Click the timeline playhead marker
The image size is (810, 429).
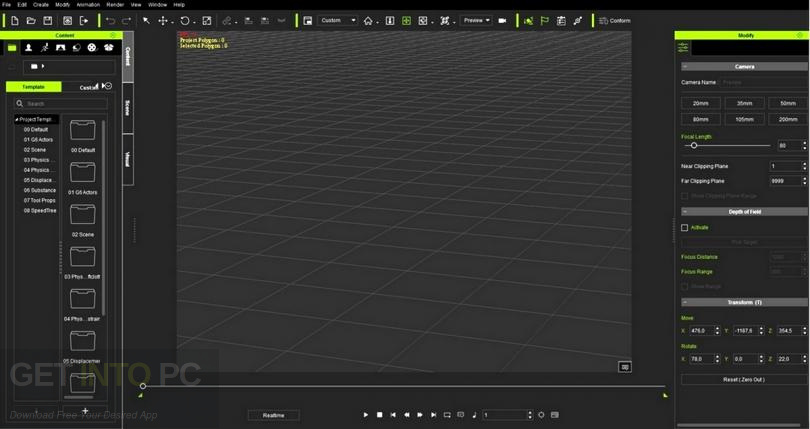coord(143,386)
